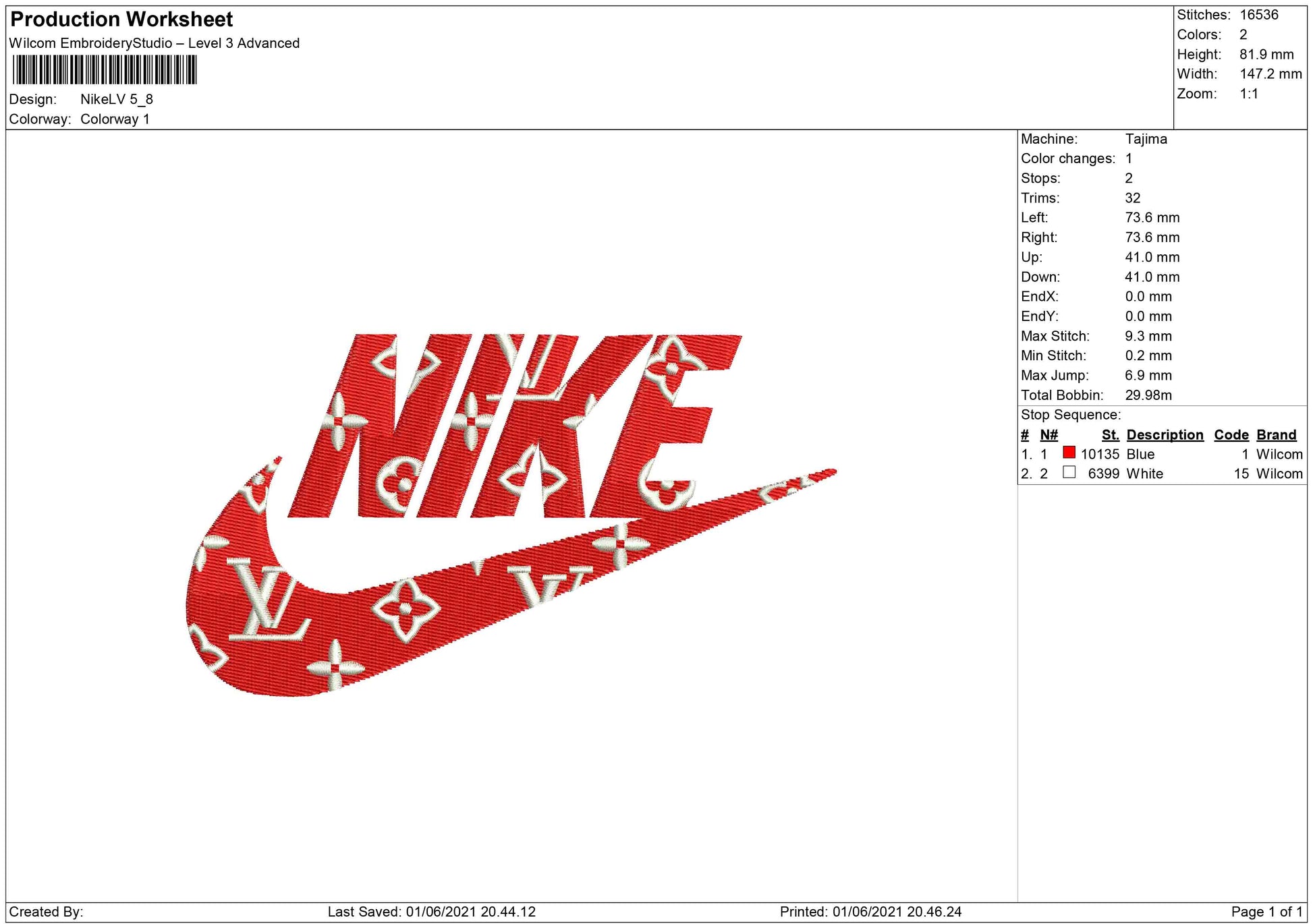Image resolution: width=1313 pixels, height=924 pixels.
Task: Click the Description column header
Action: pyautogui.click(x=1165, y=435)
